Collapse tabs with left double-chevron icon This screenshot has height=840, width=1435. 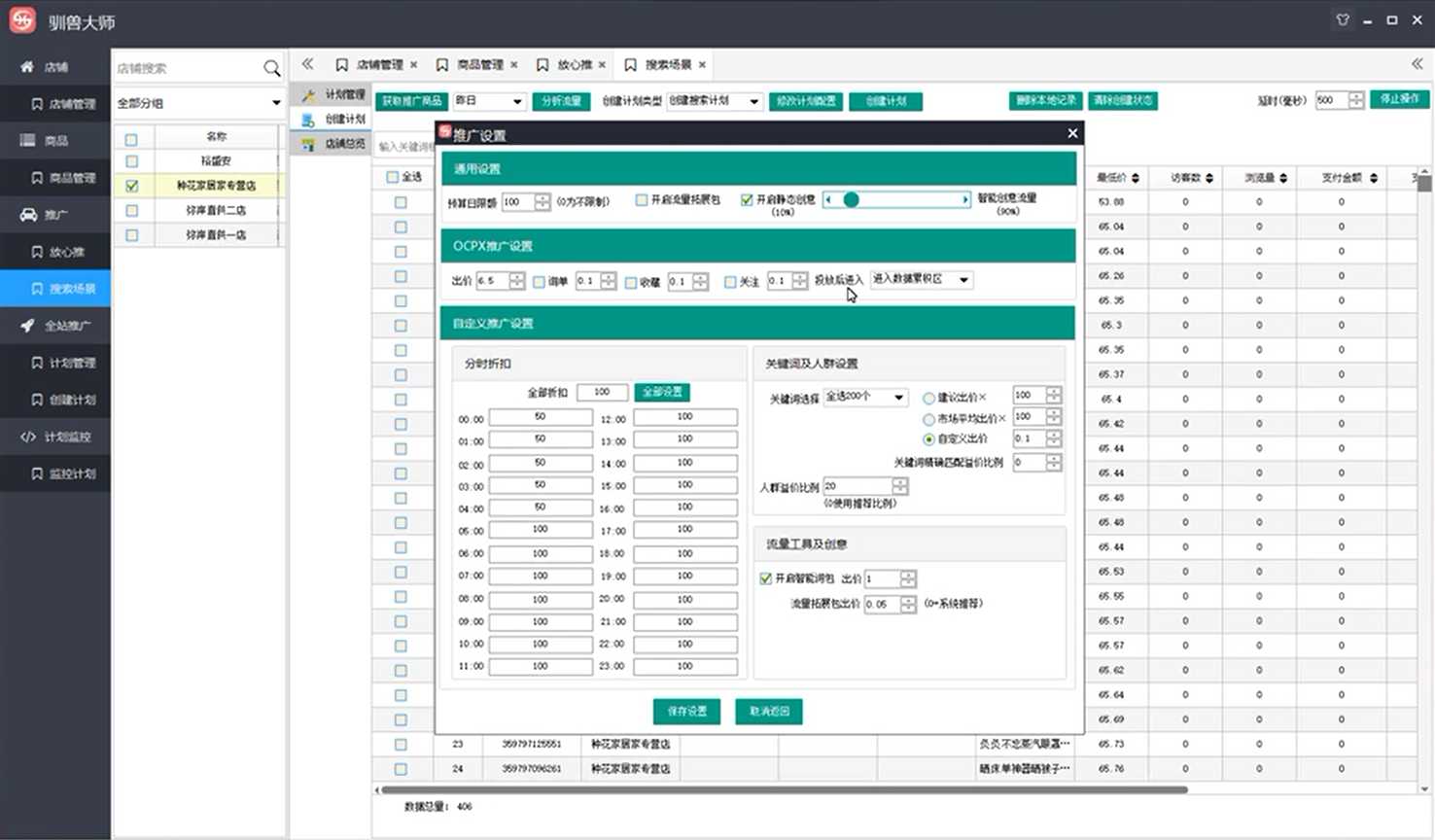coord(307,64)
